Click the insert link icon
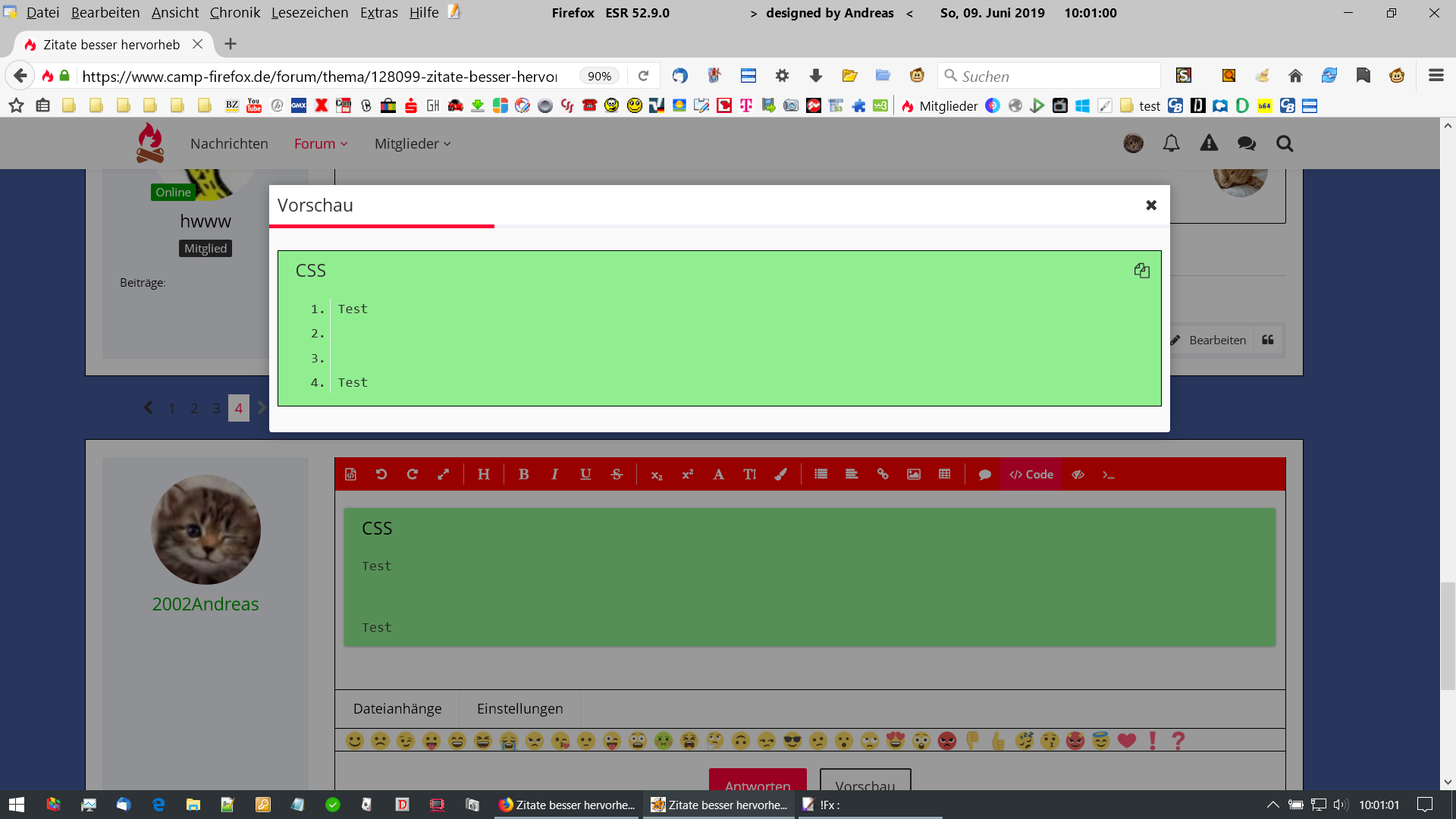1456x819 pixels. [883, 474]
